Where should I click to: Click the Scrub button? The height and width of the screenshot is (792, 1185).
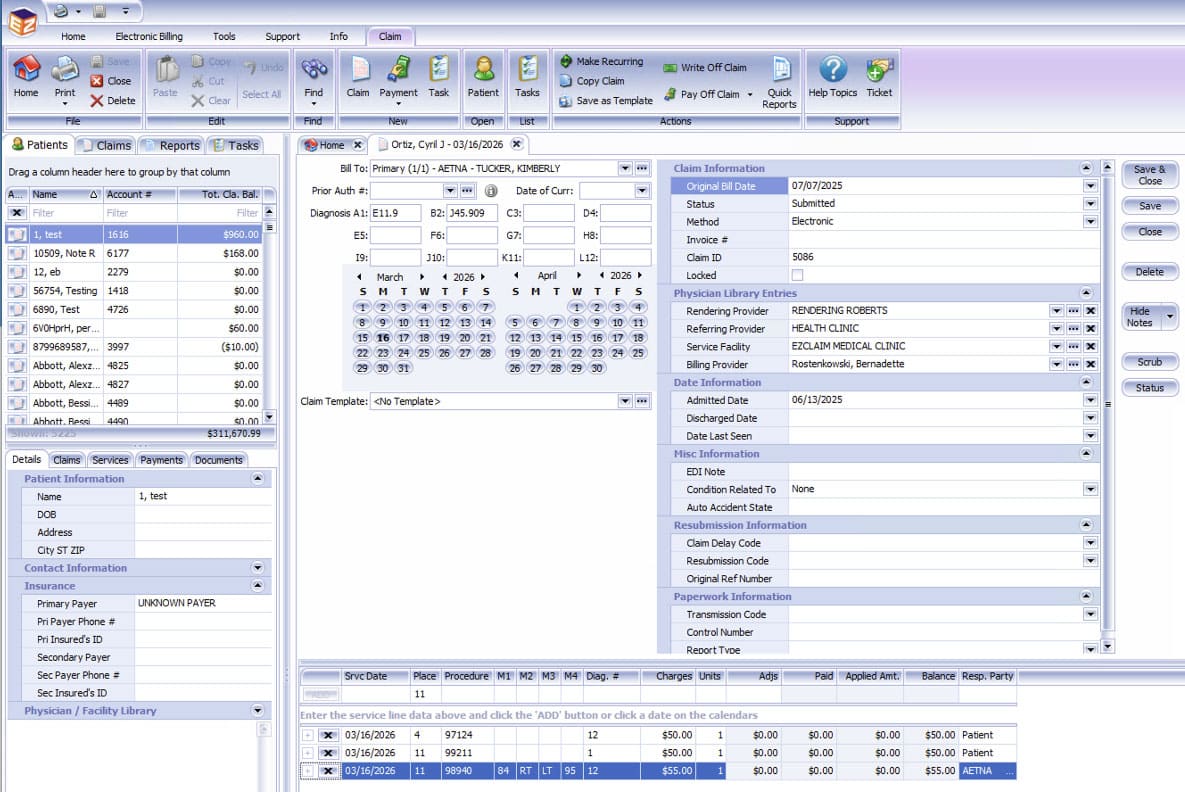tap(1150, 362)
